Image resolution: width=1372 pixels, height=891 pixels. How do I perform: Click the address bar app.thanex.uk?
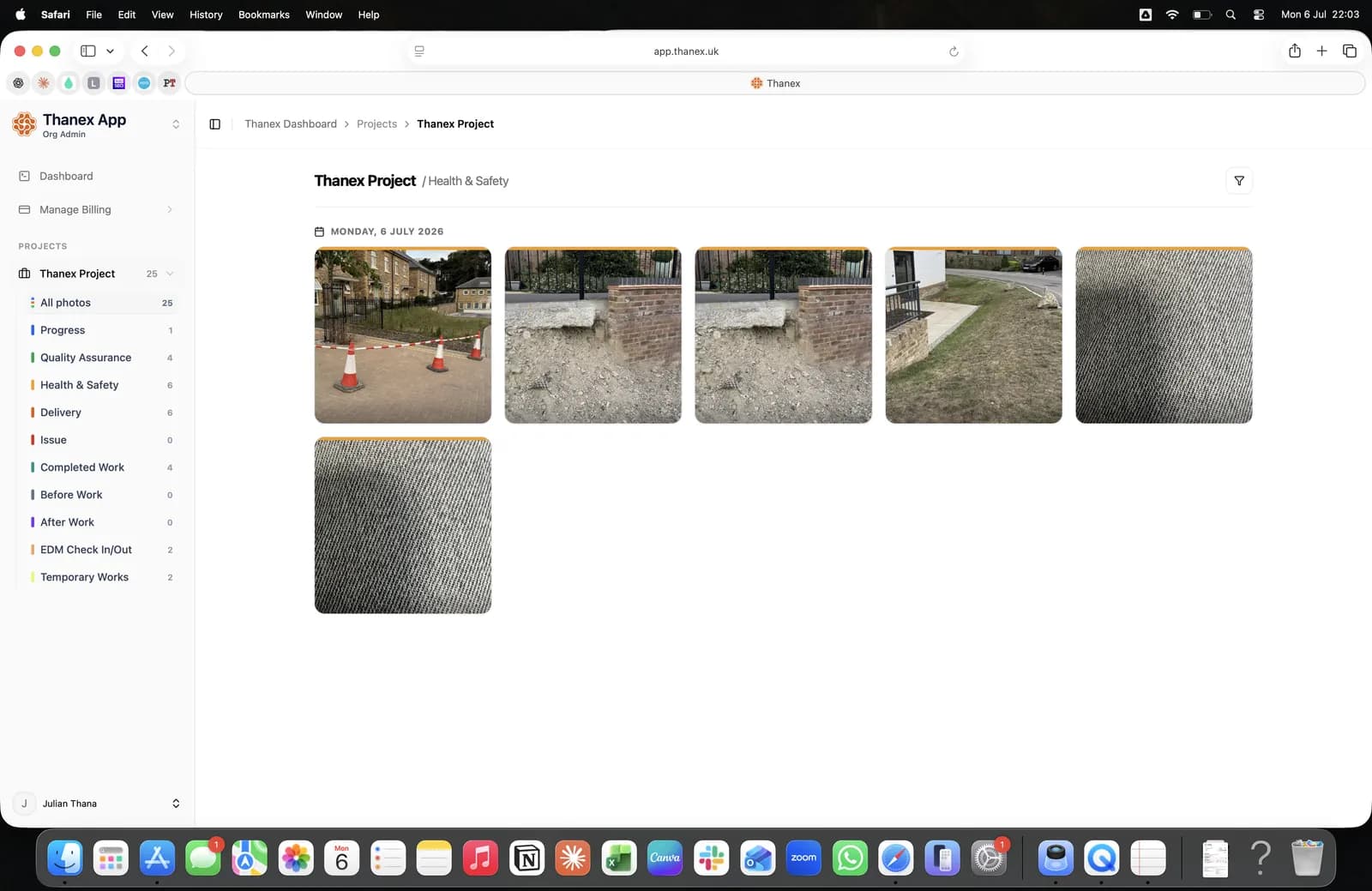[686, 51]
